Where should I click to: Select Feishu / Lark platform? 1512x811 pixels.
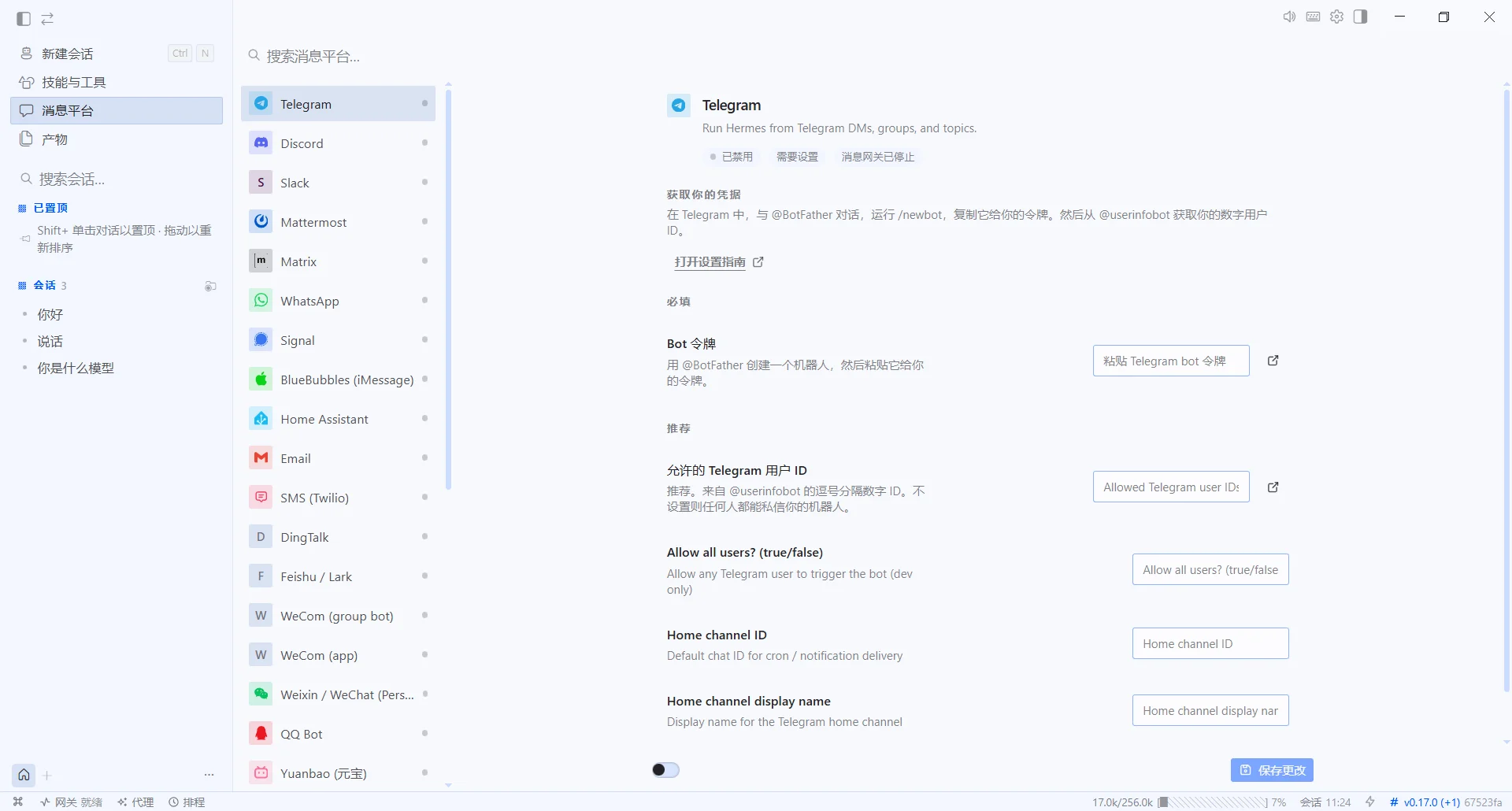(x=338, y=576)
